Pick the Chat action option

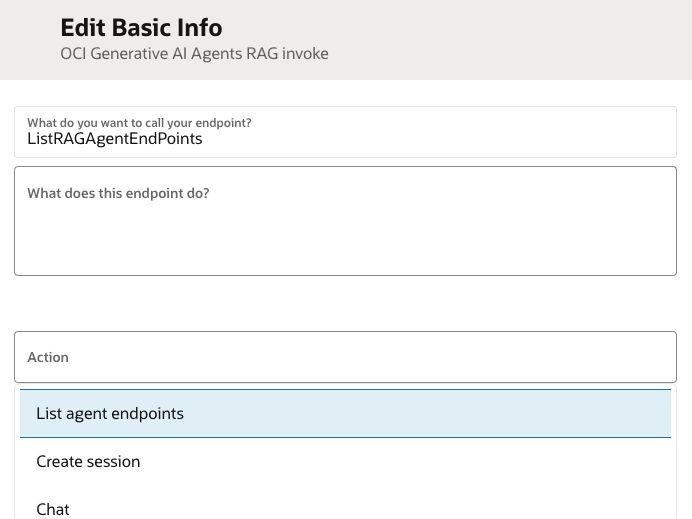(53, 509)
